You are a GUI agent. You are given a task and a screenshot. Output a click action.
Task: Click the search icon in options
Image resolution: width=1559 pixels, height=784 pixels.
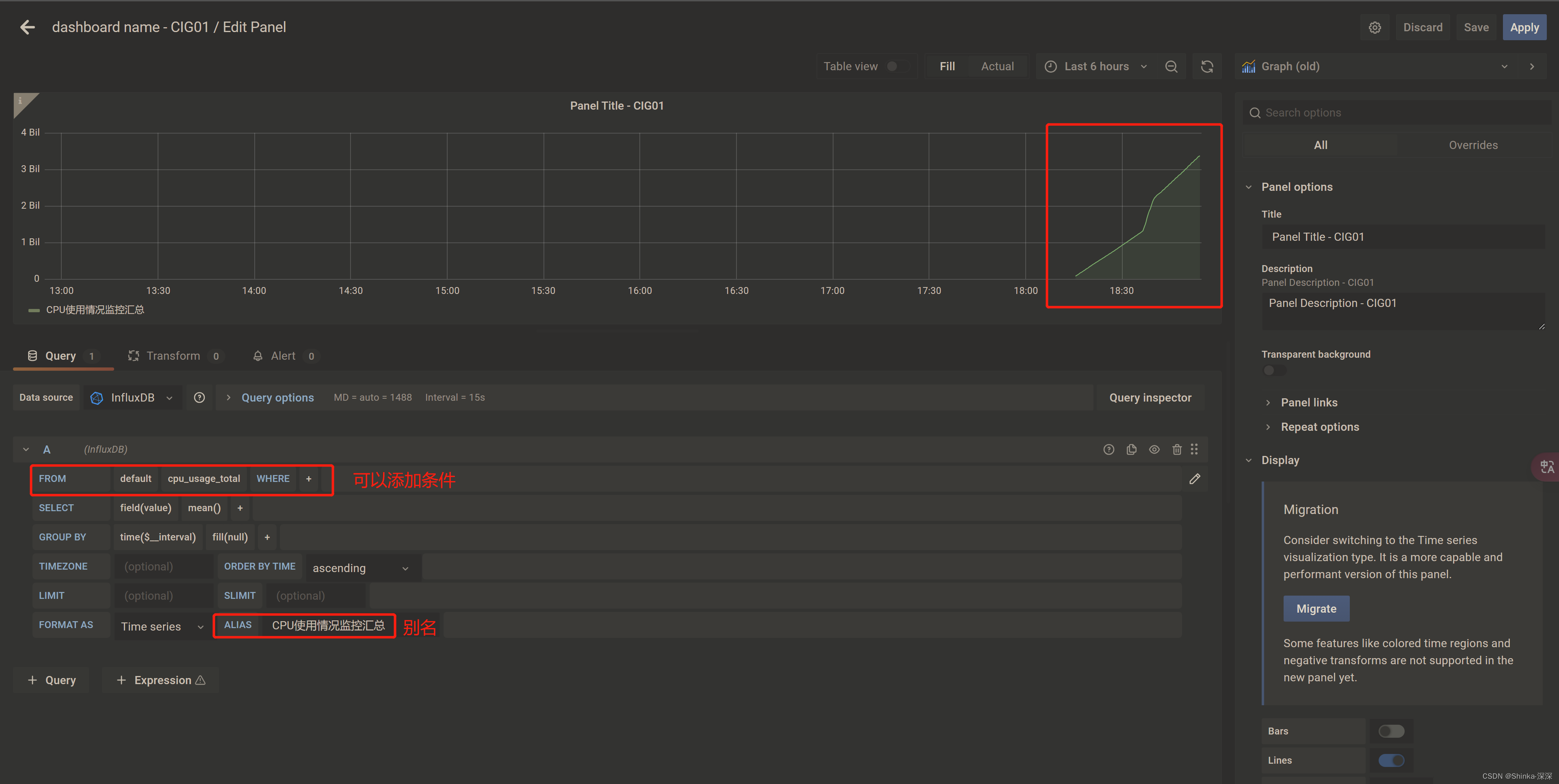[1255, 113]
